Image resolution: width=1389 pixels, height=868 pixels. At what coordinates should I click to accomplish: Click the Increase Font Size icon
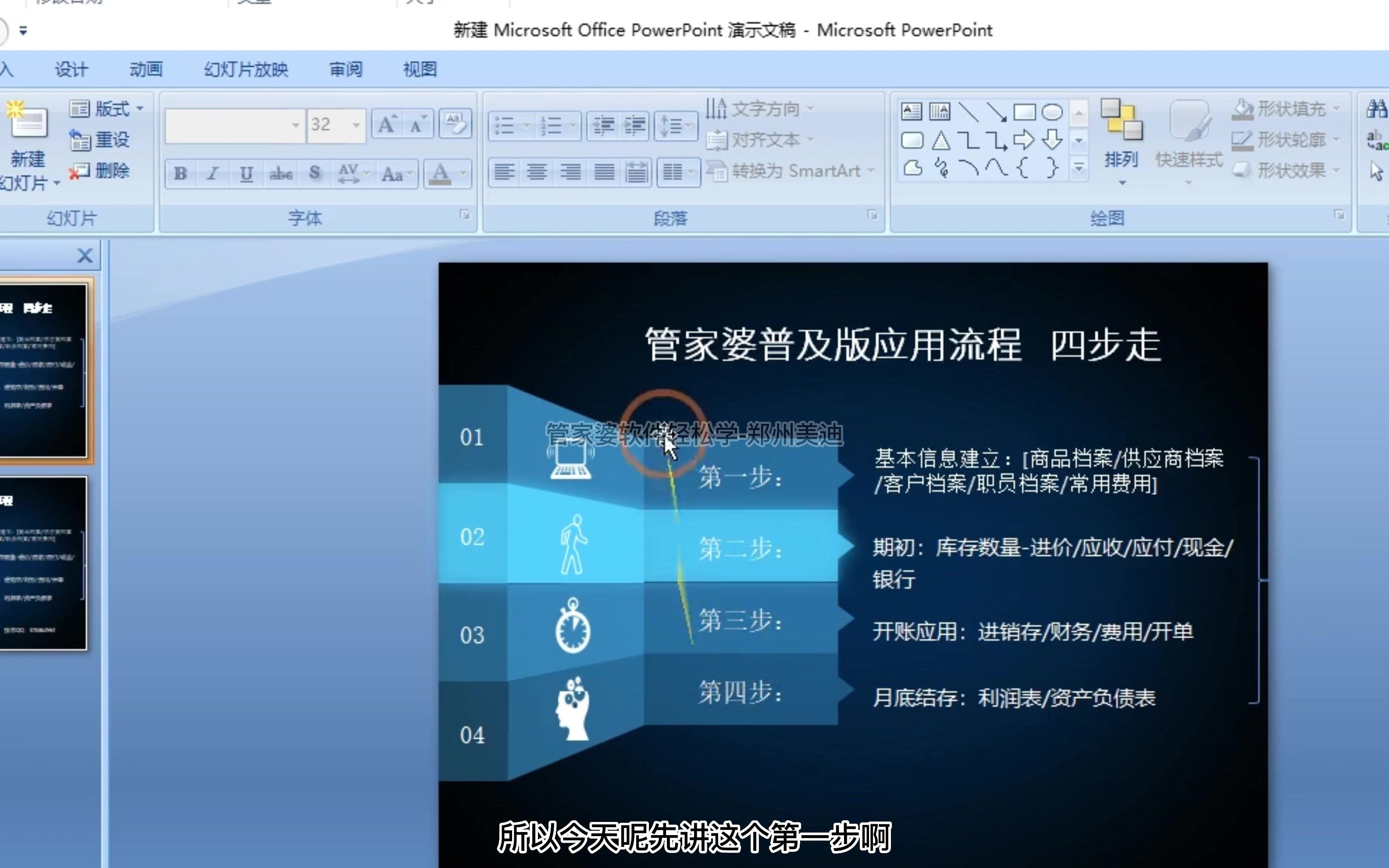(x=388, y=124)
